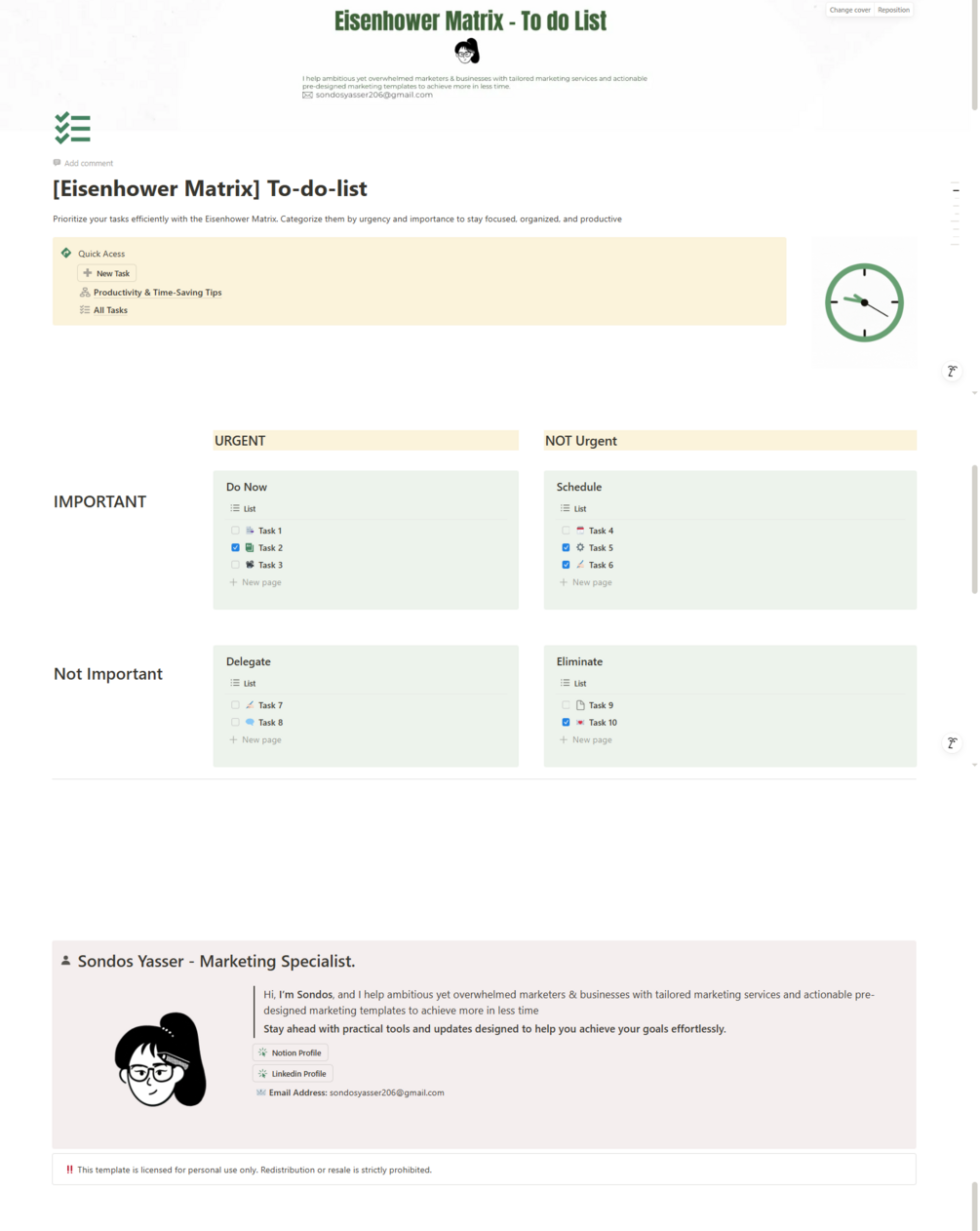Select the List view tab in Eliminate

point(573,683)
